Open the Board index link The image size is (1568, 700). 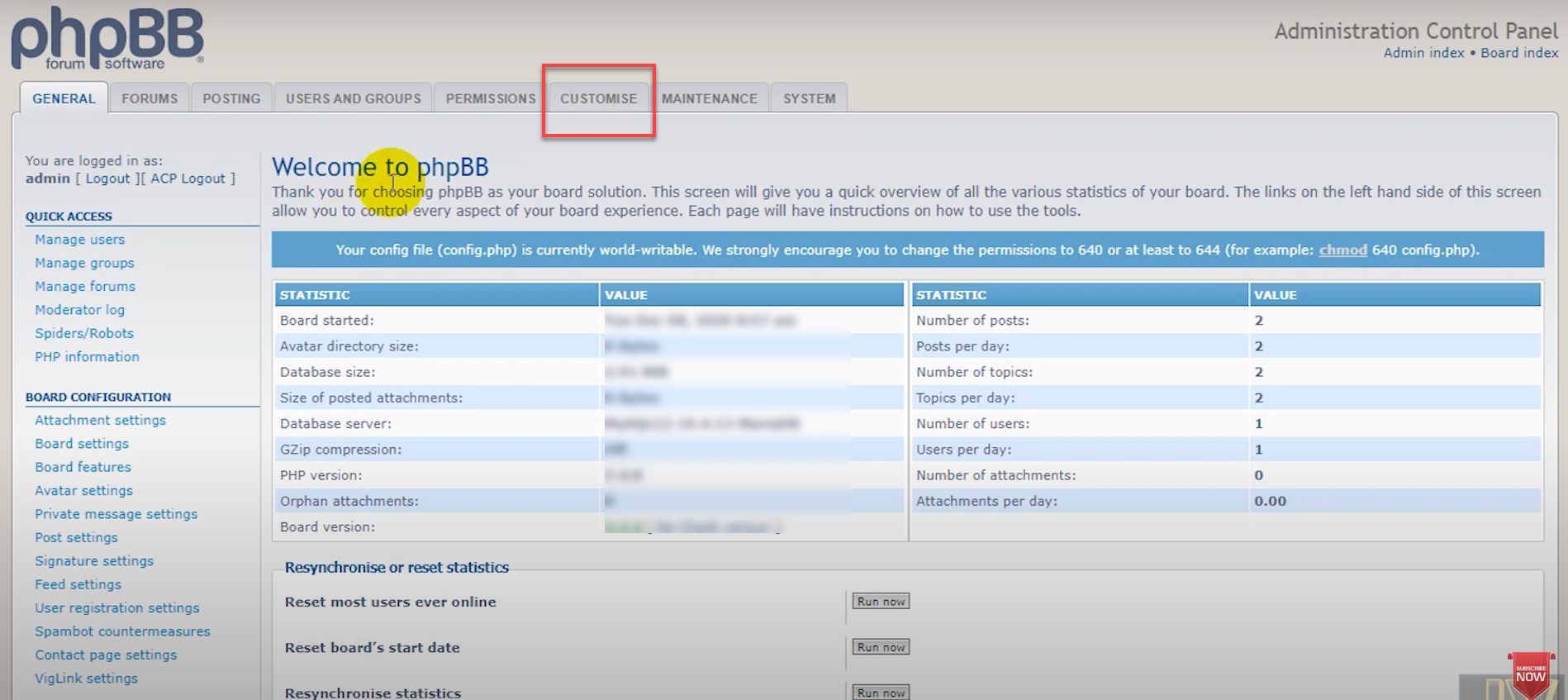1519,53
